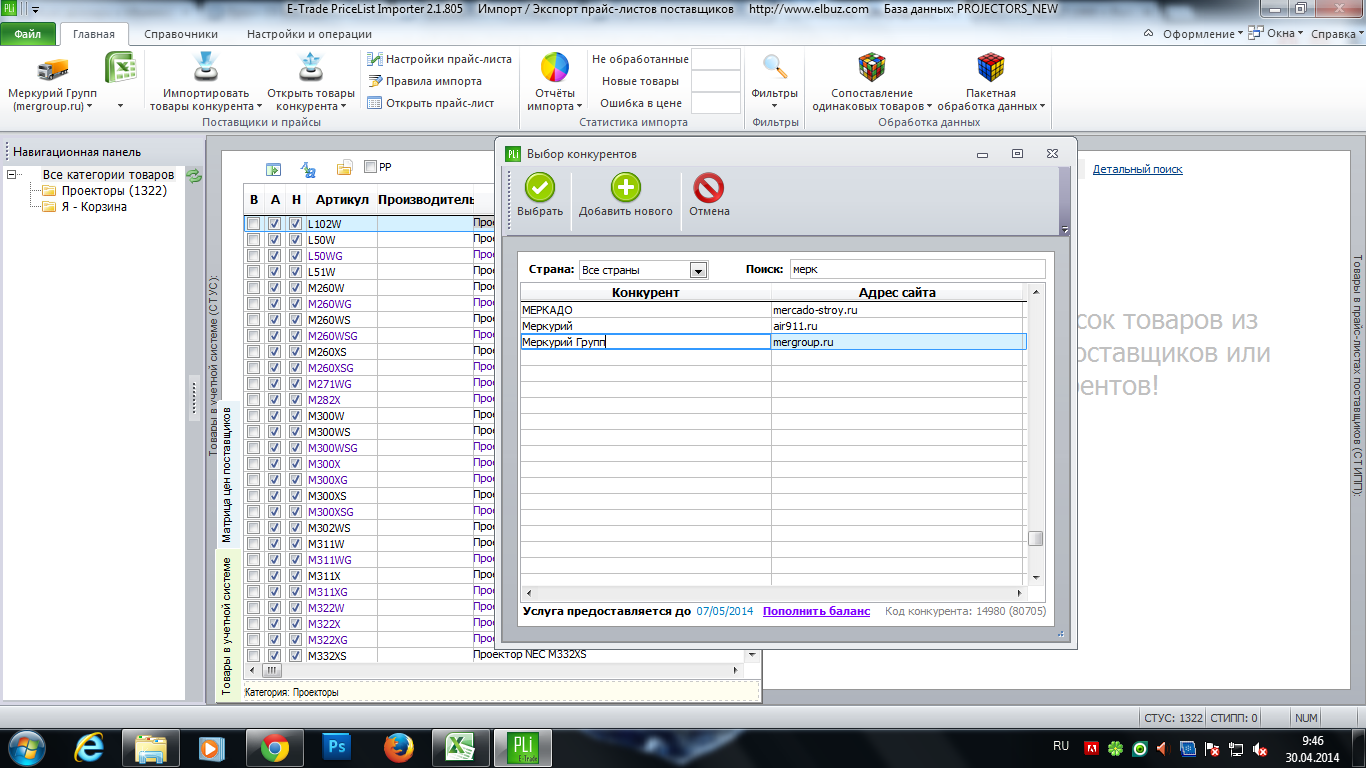Toggle column B checkbox for M300X
This screenshot has height=768, width=1366.
253,464
